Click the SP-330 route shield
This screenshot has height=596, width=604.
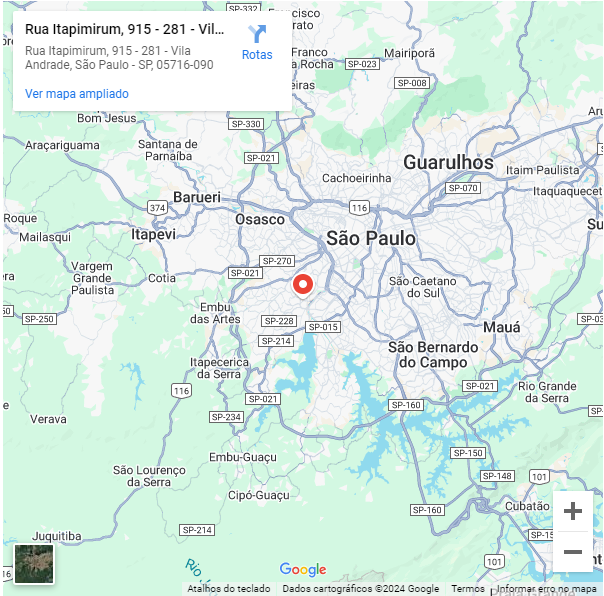[x=245, y=124]
